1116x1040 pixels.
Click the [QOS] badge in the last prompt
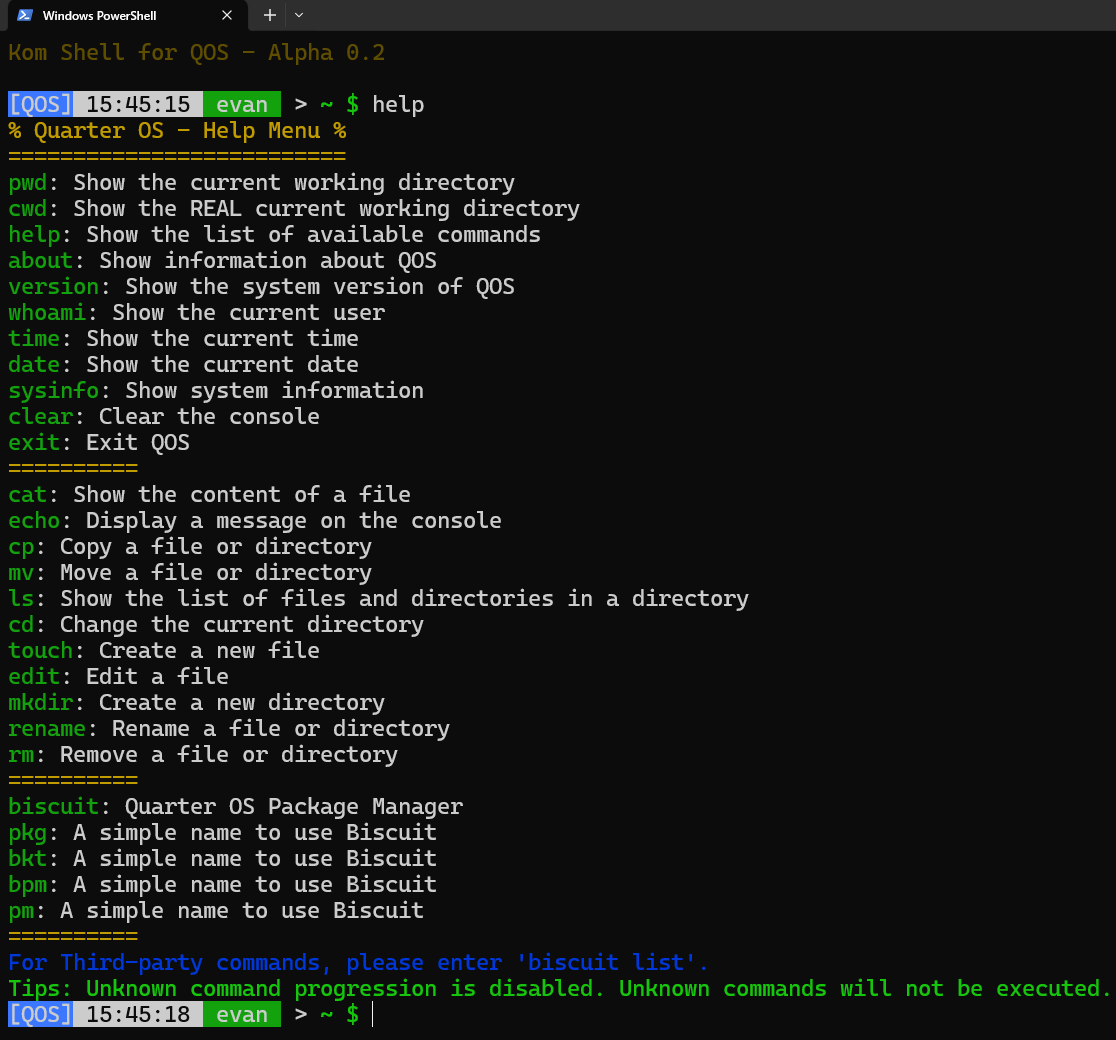tap(41, 1014)
